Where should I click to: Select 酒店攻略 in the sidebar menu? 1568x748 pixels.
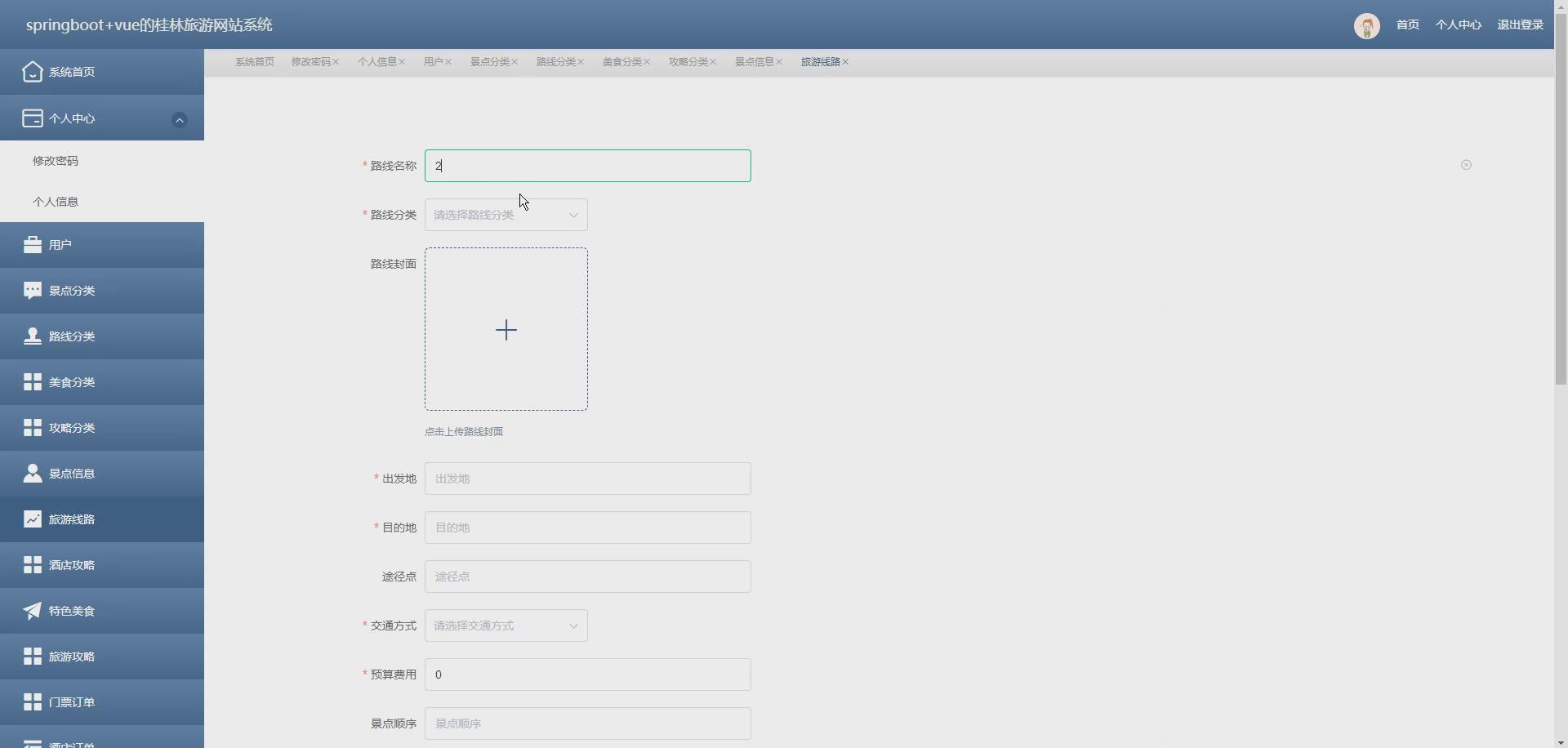pos(102,565)
